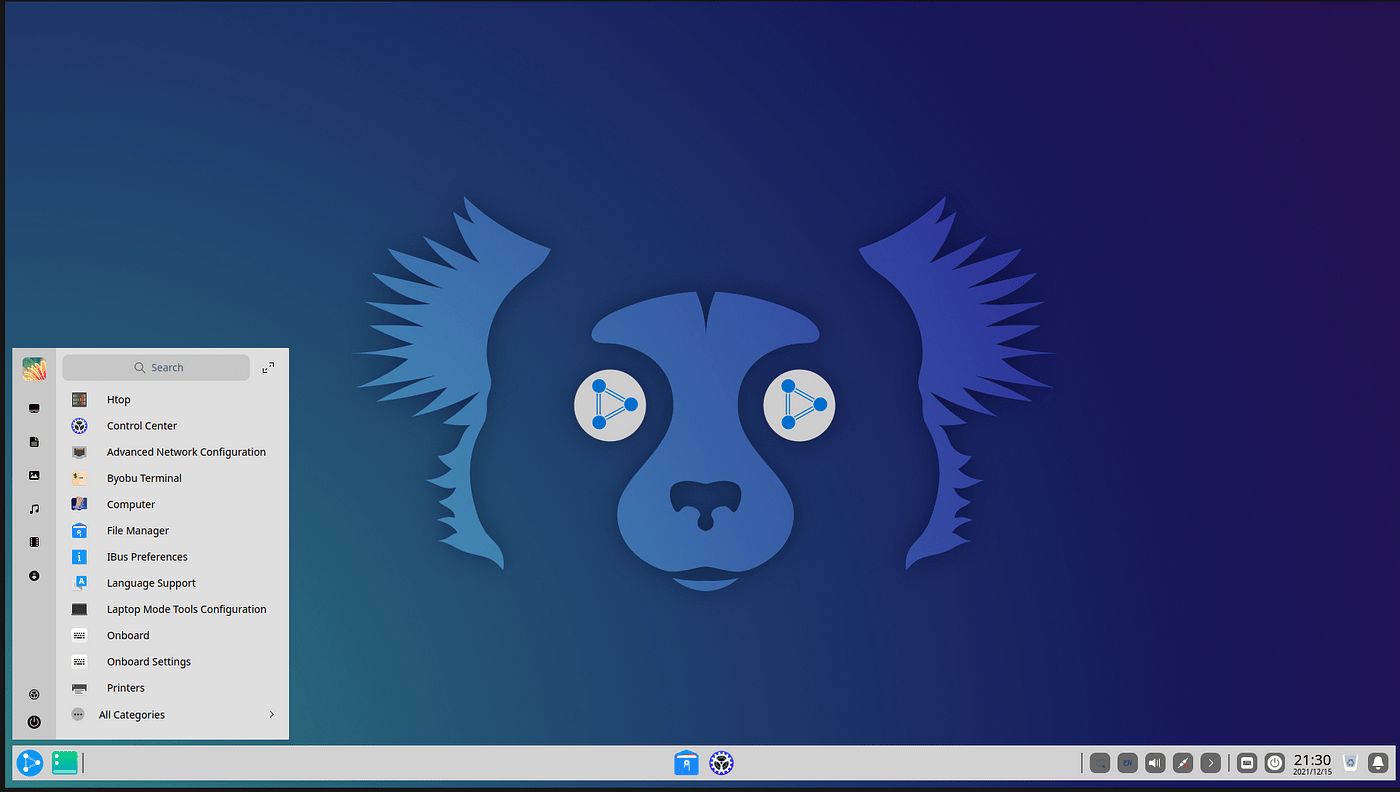Open the File Manager entry
Screen dimensions: 1400x792
click(137, 530)
